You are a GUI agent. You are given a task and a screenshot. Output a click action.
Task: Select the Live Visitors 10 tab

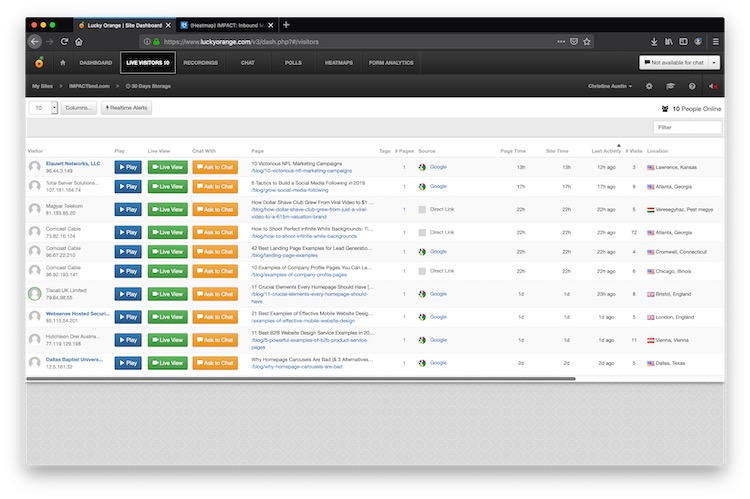click(148, 63)
